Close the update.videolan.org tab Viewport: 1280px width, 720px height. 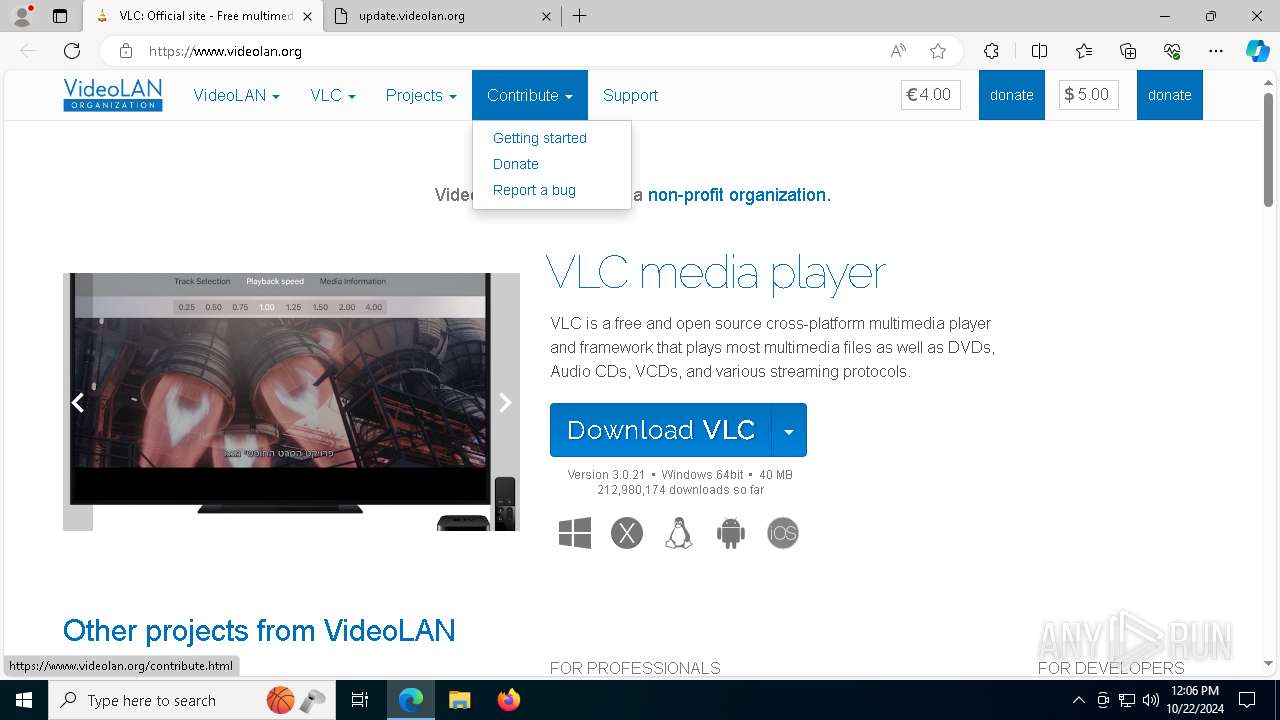point(546,16)
